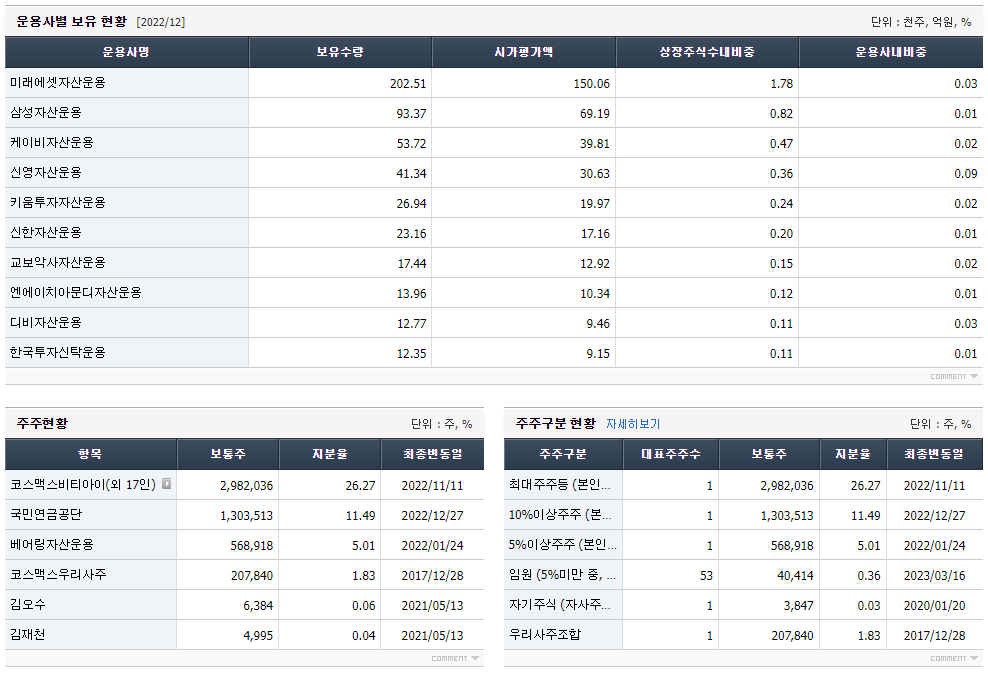Screen dimensions: 988x676
Task: Click 대표주주수 column header
Action: [670, 454]
